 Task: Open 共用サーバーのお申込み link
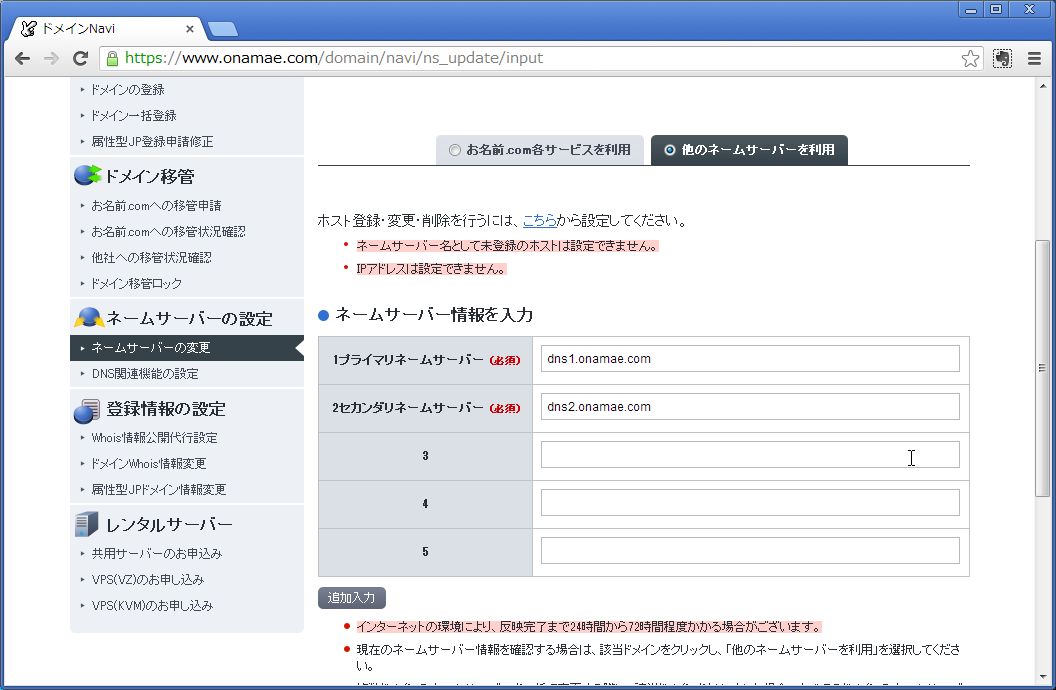point(157,553)
